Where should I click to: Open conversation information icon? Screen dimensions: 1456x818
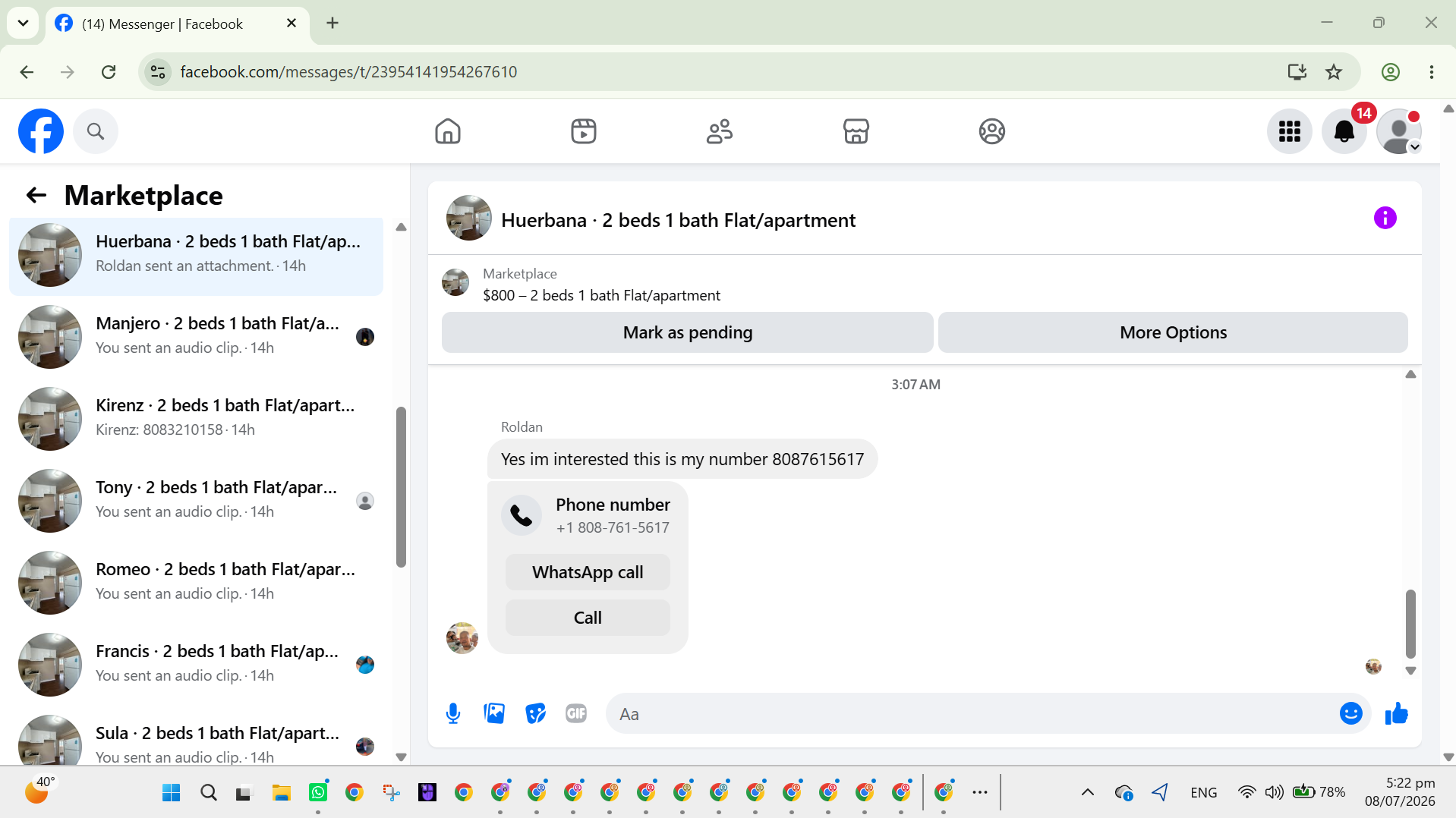click(1385, 219)
